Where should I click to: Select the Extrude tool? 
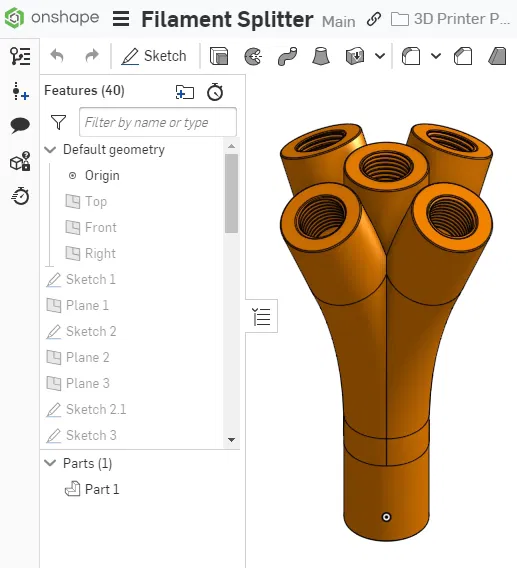click(x=219, y=56)
